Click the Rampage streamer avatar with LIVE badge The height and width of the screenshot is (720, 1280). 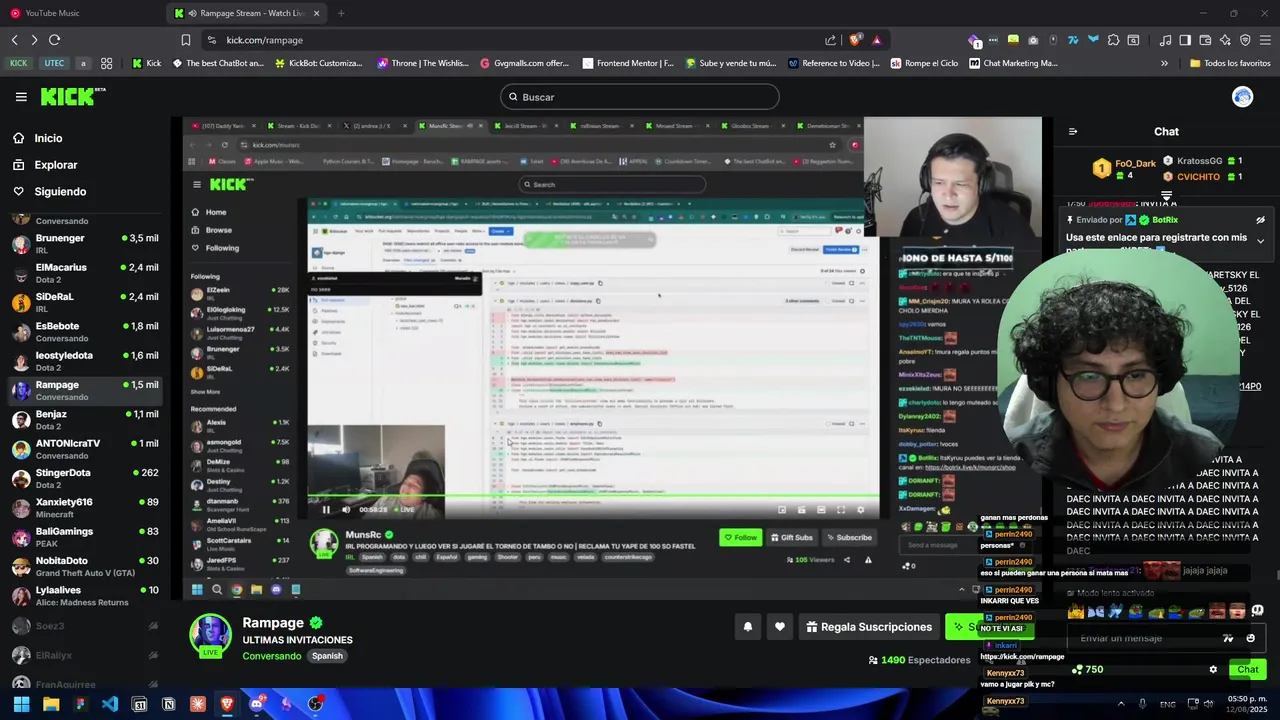(211, 636)
